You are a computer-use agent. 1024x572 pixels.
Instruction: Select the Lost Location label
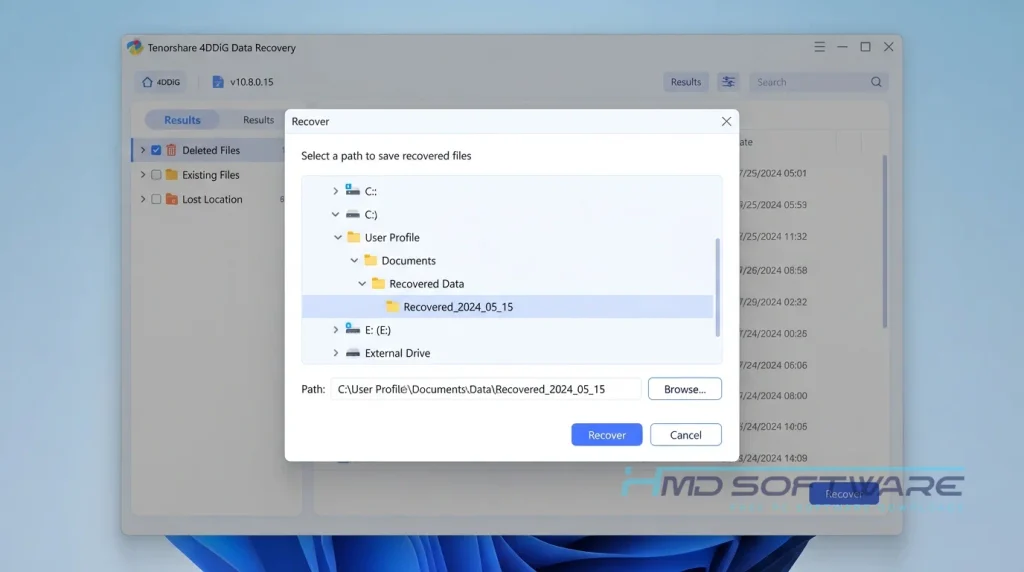pyautogui.click(x=212, y=199)
